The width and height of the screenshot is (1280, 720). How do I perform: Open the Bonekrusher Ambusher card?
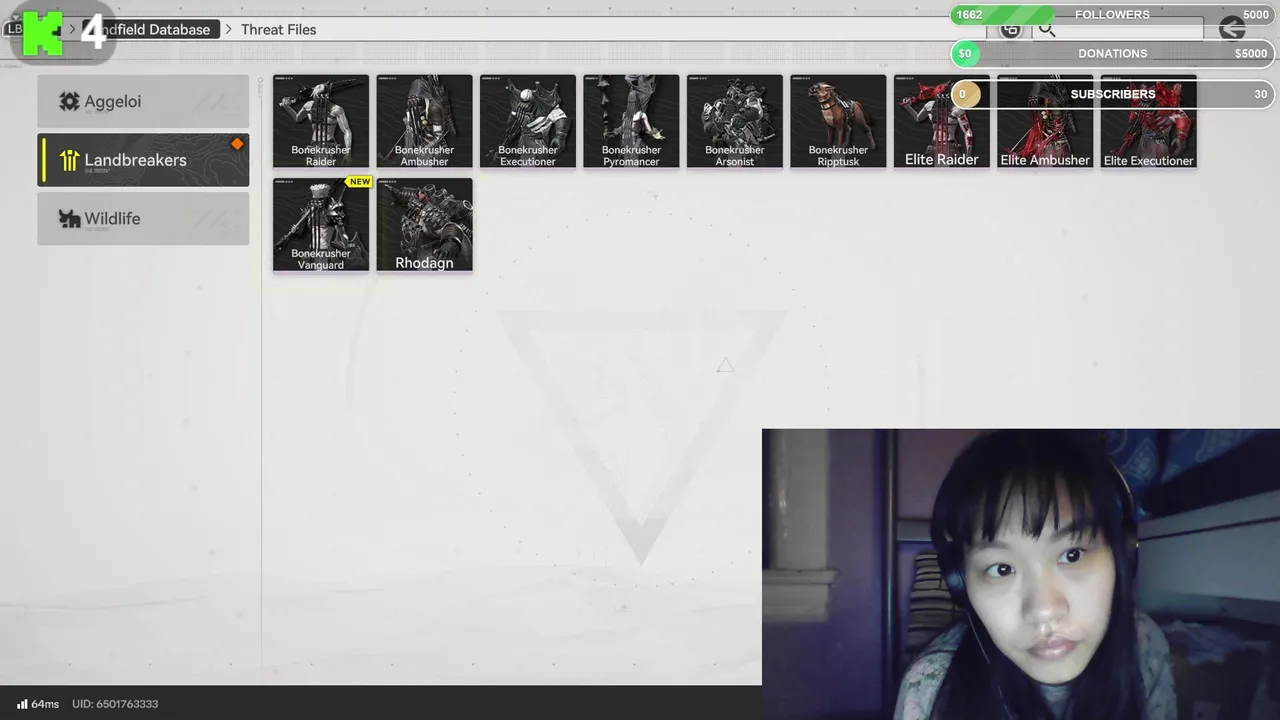424,121
